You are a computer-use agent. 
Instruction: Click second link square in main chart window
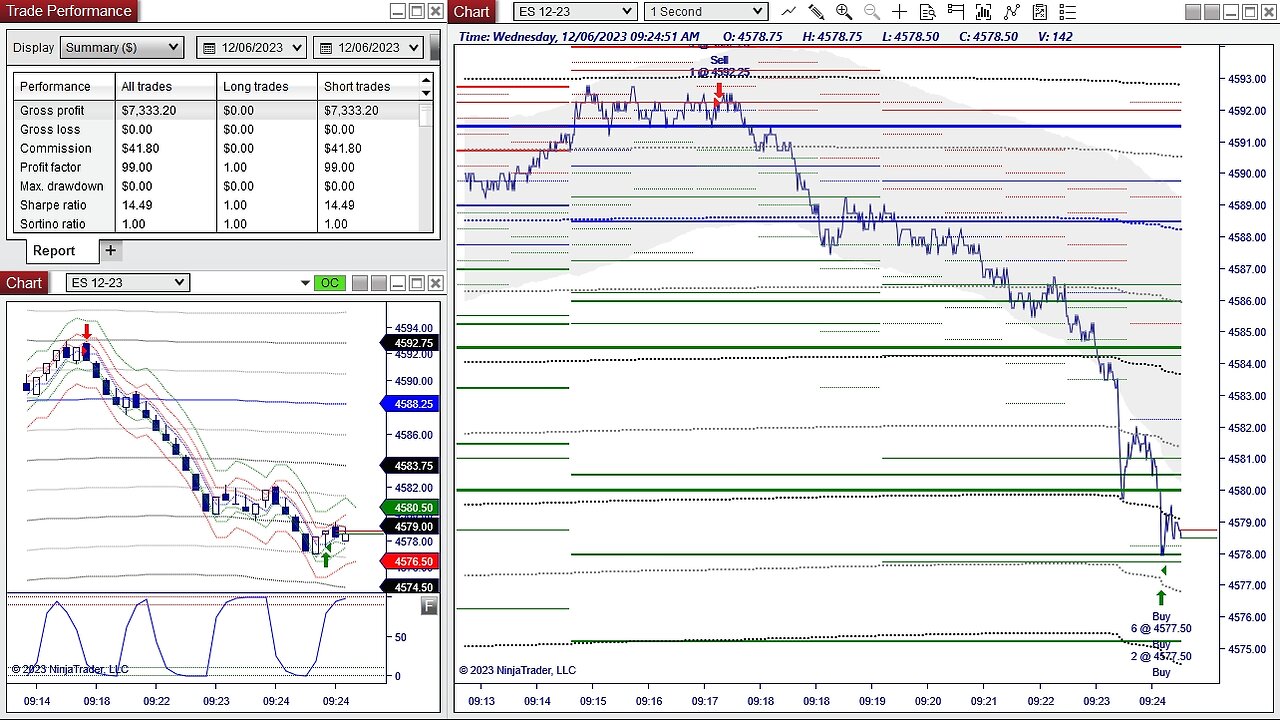pos(1211,12)
